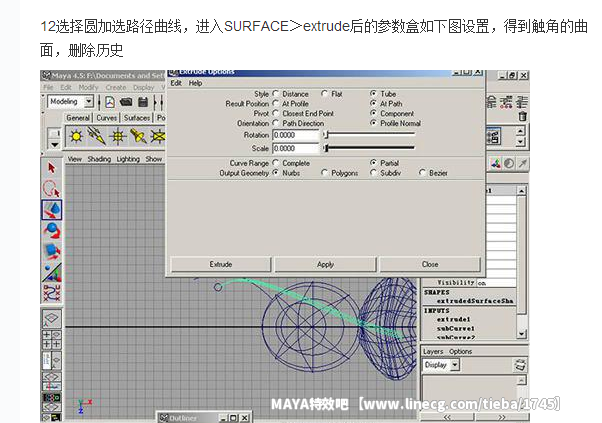
Task: Activate the Move tool in toolbox
Action: coord(51,210)
